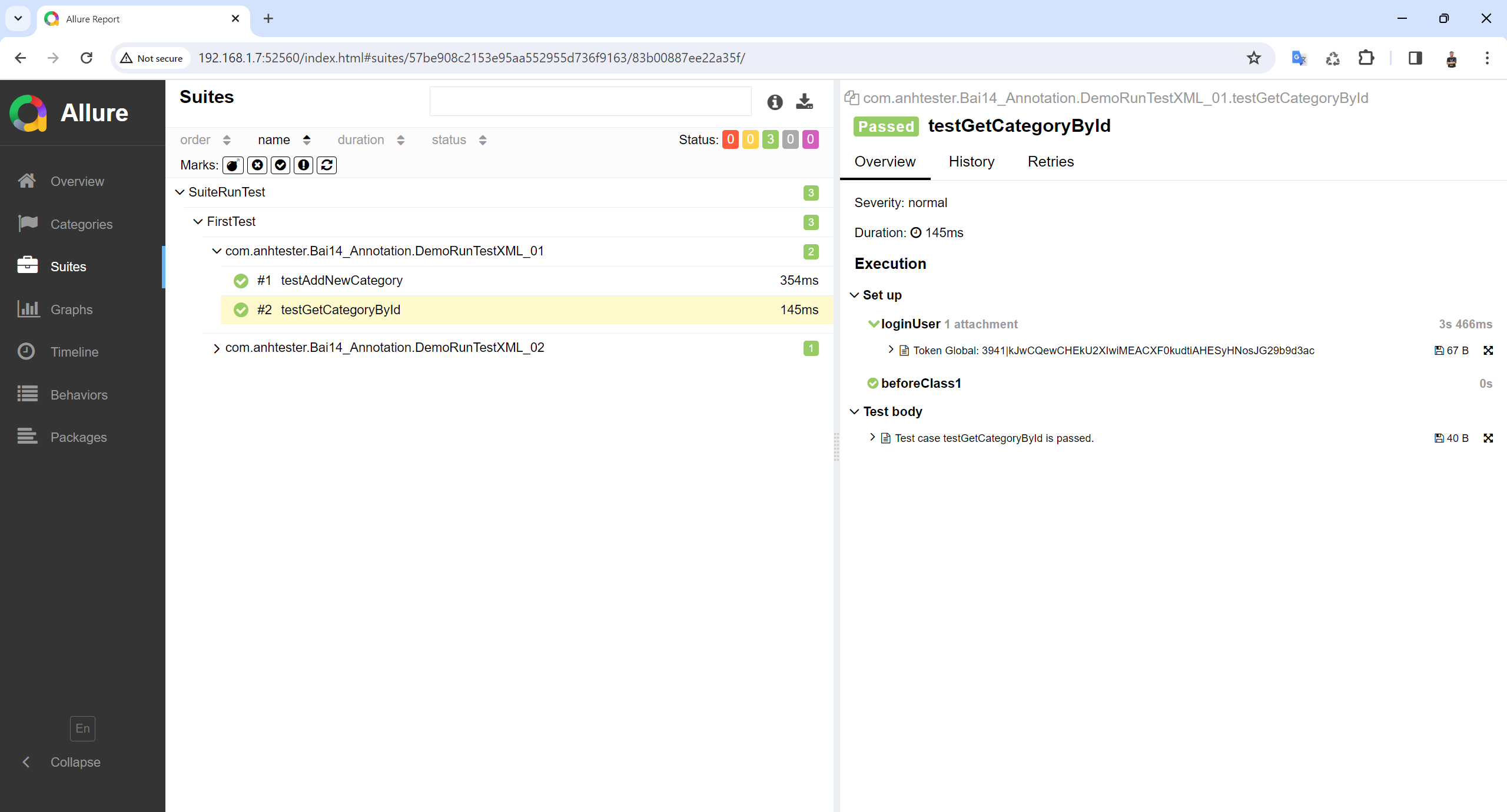Sort the suites by order

[x=205, y=140]
